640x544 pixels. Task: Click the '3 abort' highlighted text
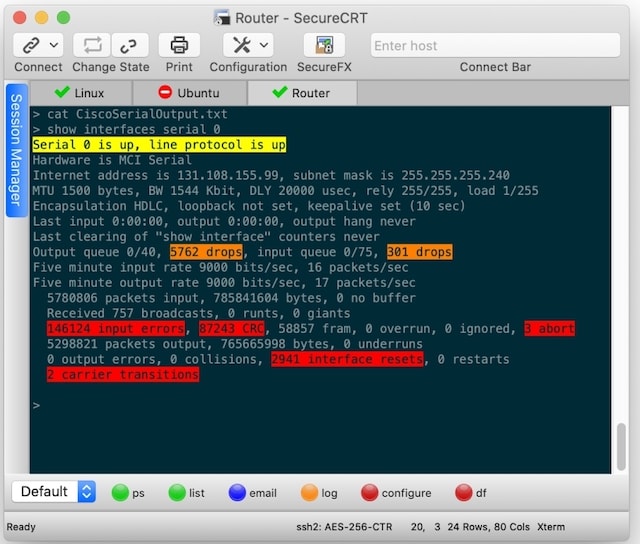pyautogui.click(x=550, y=329)
